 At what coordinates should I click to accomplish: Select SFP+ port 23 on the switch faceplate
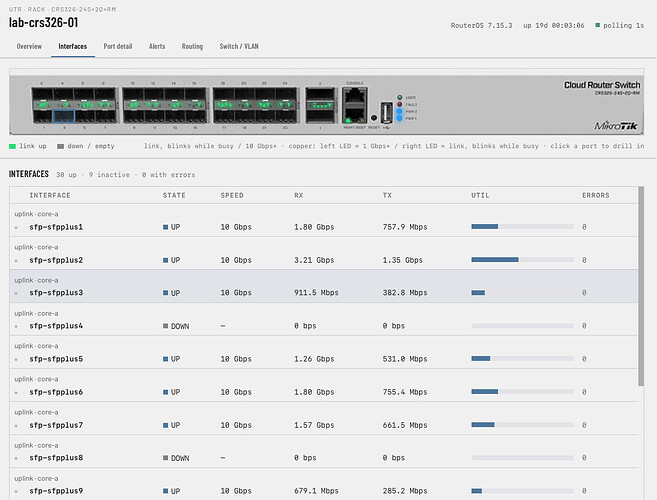pos(286,117)
